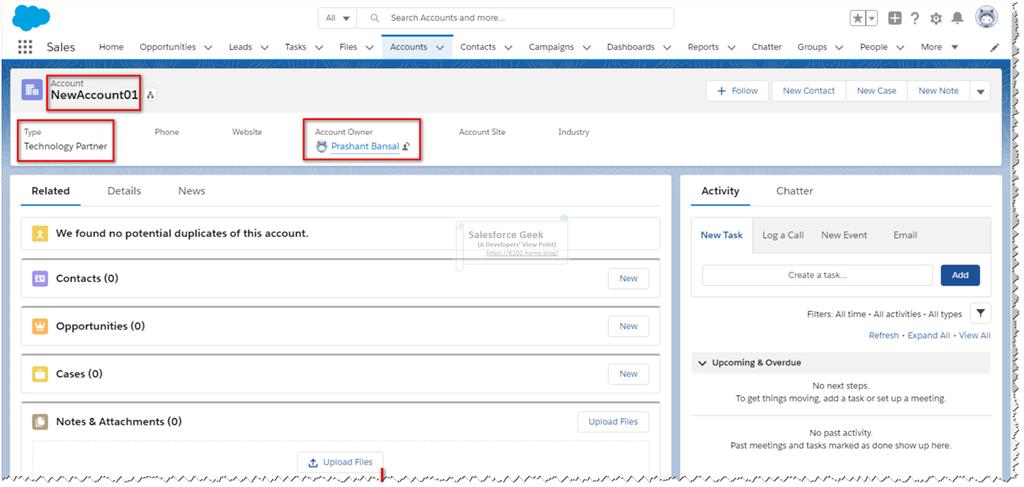Expand the Files tab chevron
1024x487 pixels.
point(370,48)
